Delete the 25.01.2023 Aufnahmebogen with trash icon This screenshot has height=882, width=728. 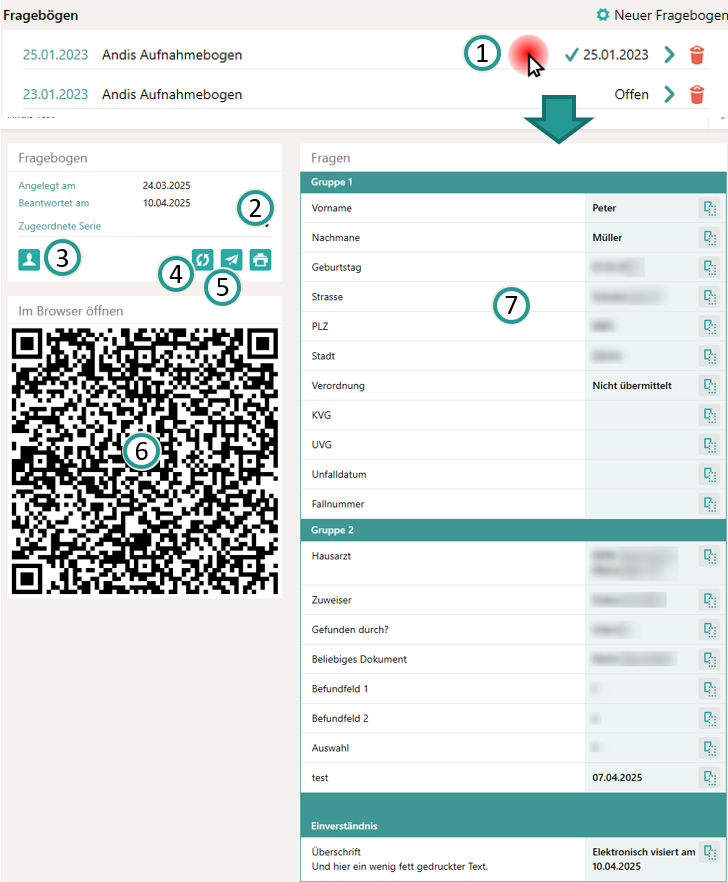coord(696,55)
